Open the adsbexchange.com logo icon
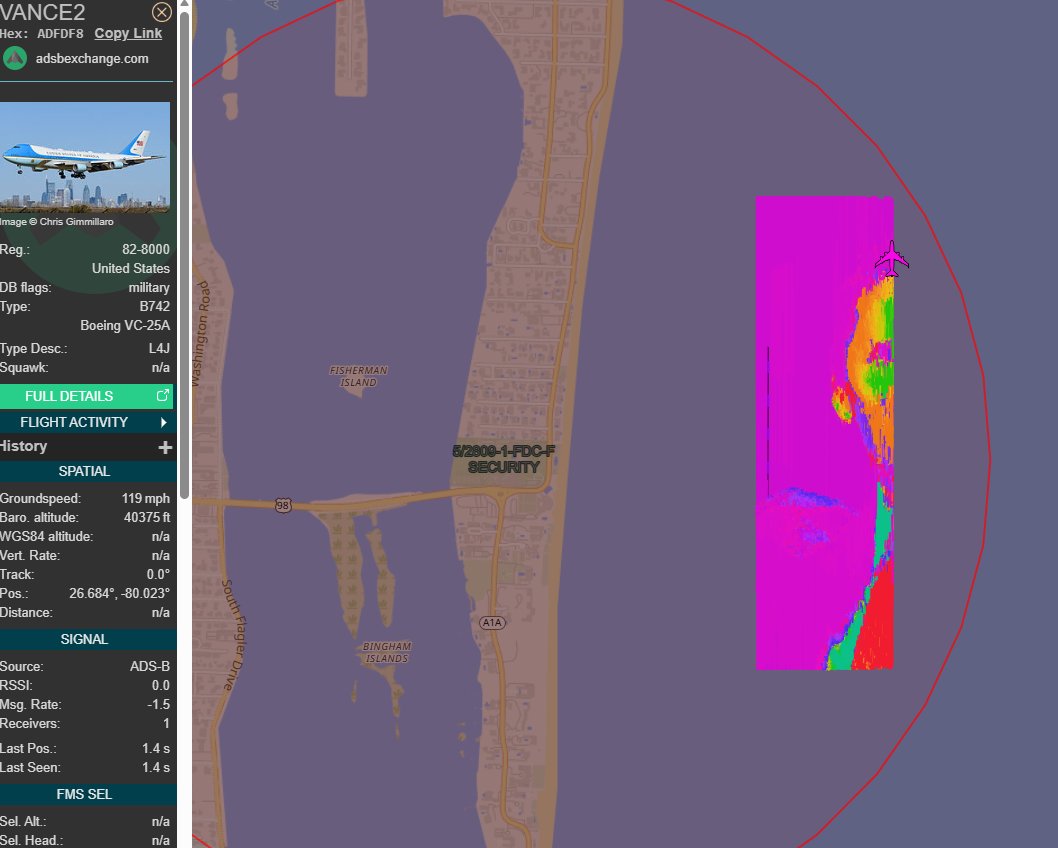 (x=15, y=58)
